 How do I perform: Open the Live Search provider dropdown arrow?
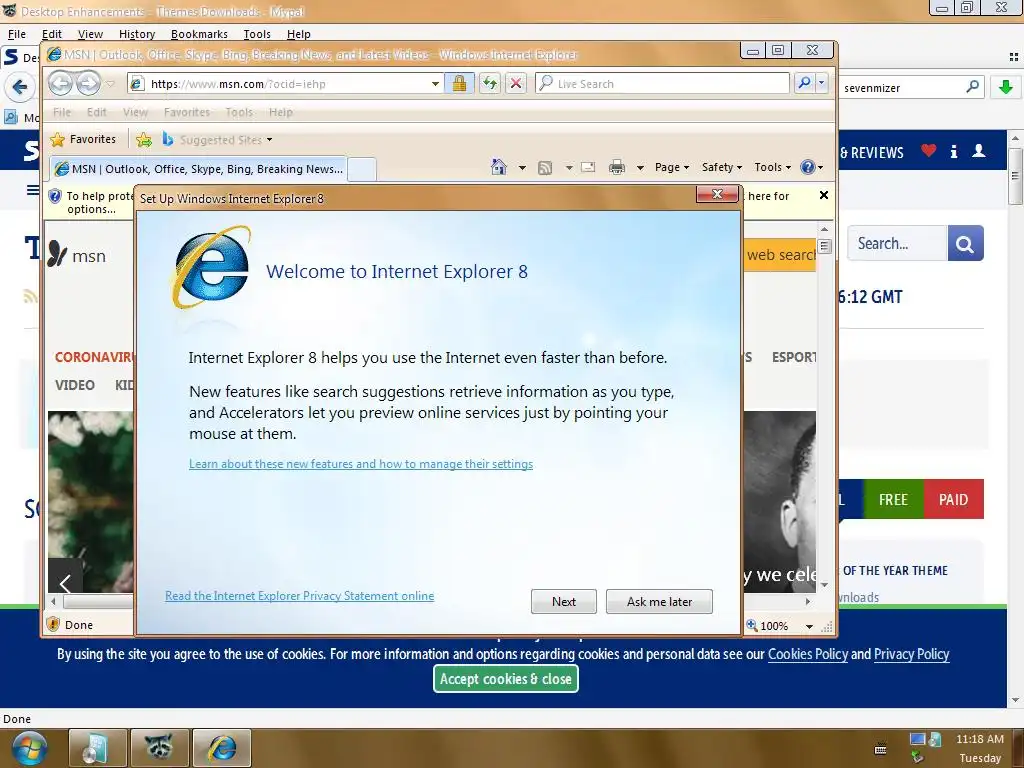[822, 83]
